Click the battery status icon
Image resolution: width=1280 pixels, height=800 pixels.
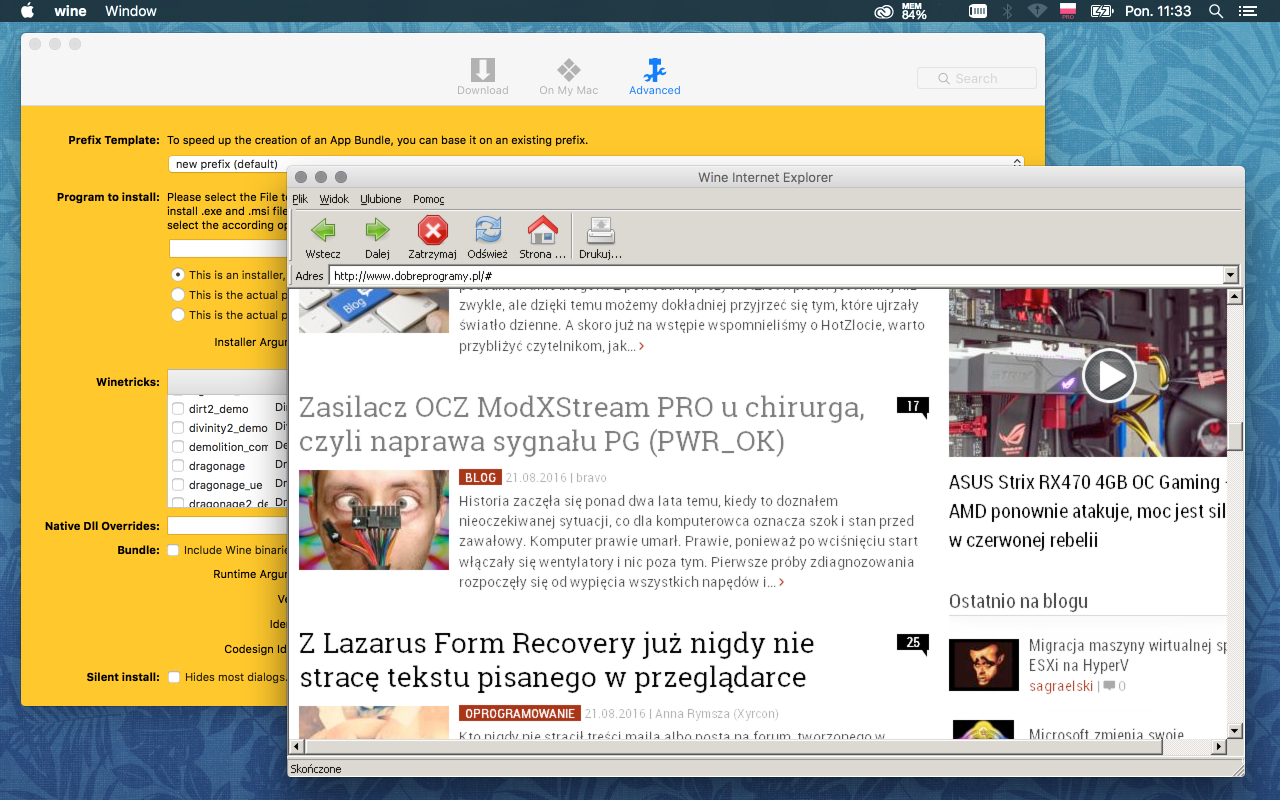(x=1101, y=11)
